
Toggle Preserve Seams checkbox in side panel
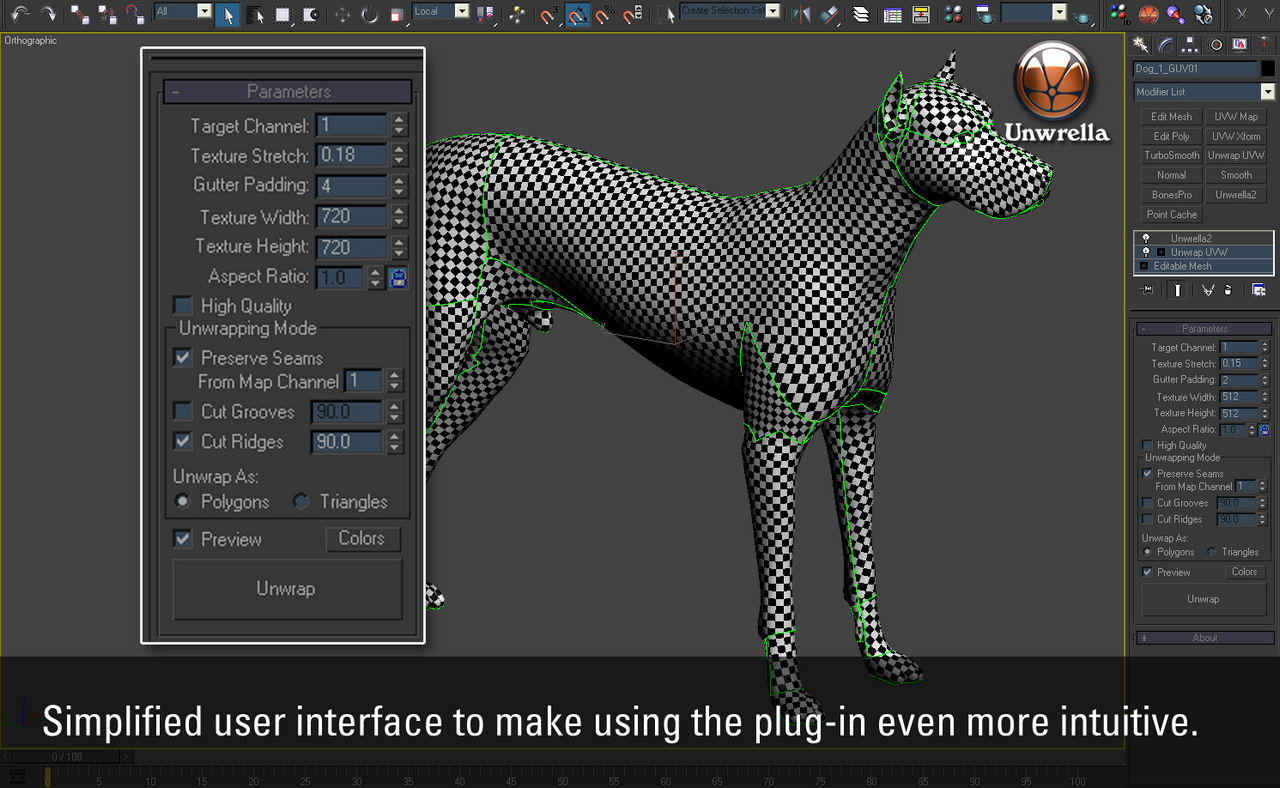pyautogui.click(x=1147, y=474)
